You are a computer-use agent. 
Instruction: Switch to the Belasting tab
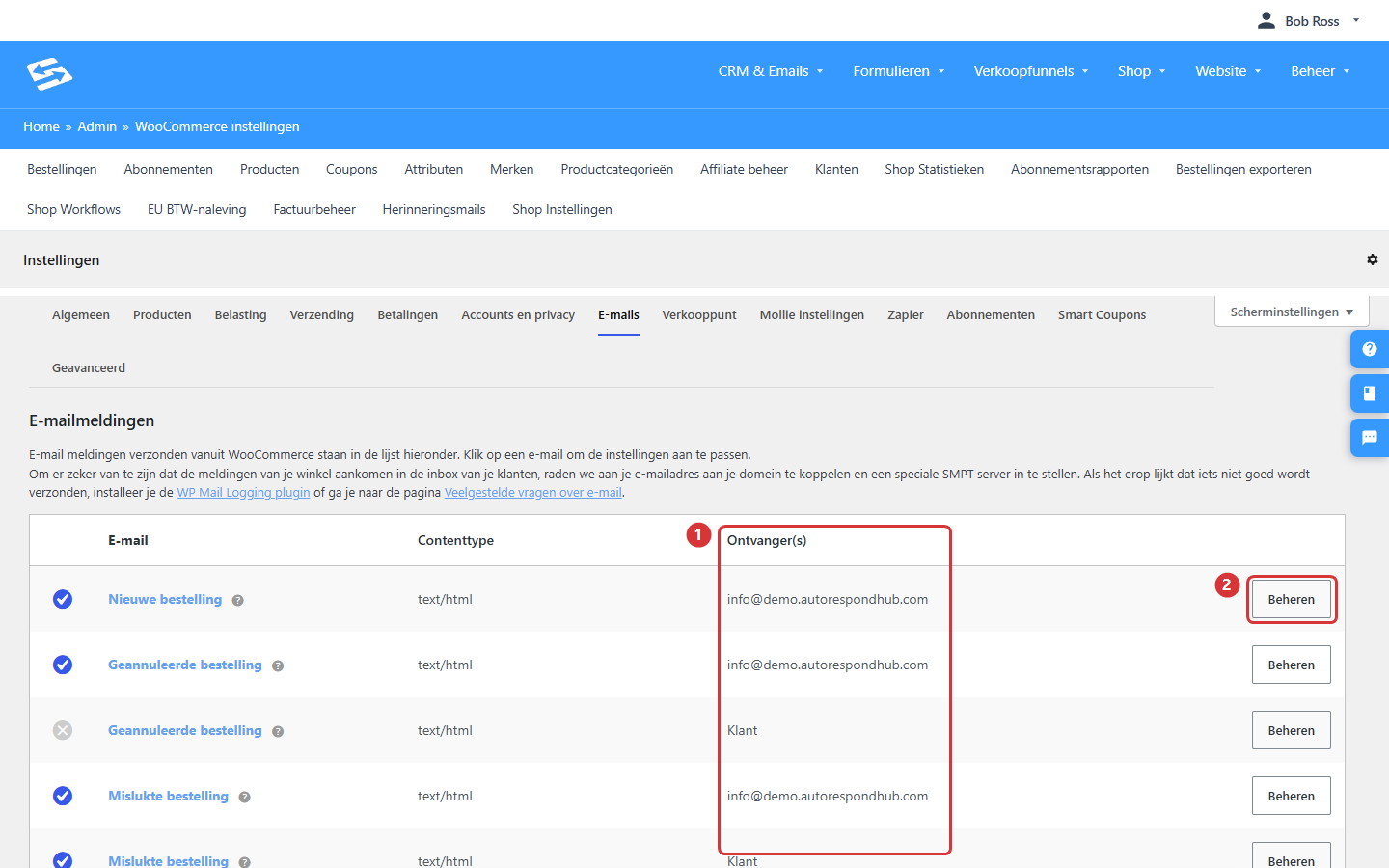click(240, 315)
